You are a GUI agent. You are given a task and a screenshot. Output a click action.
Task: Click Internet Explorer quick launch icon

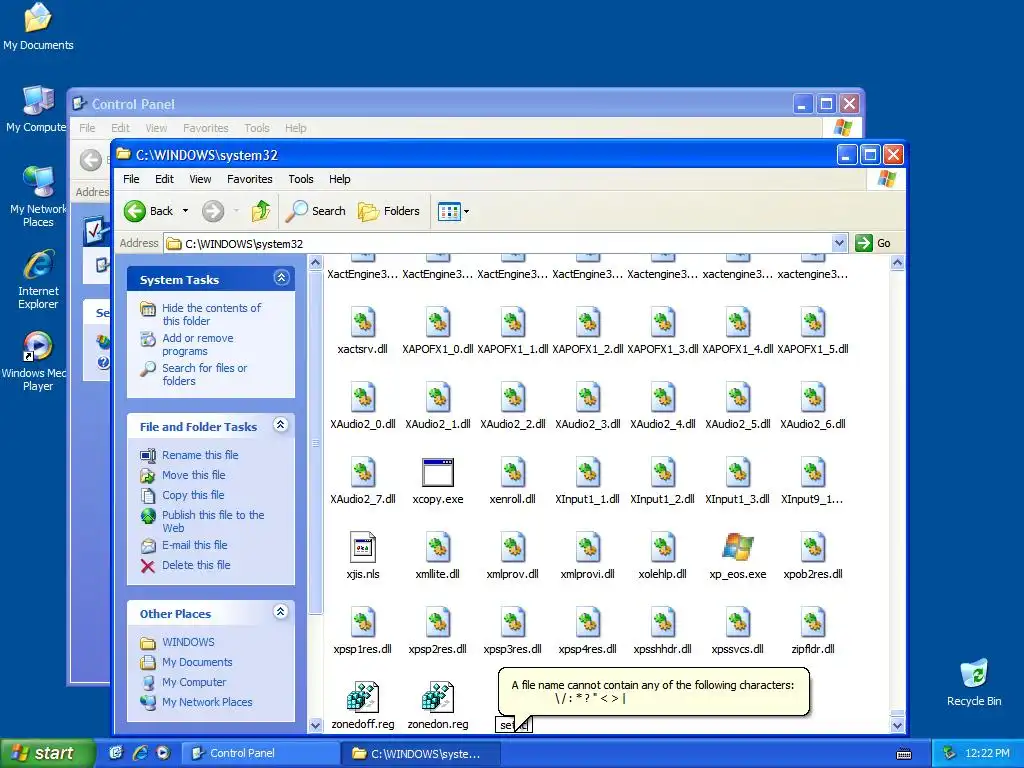pos(140,752)
